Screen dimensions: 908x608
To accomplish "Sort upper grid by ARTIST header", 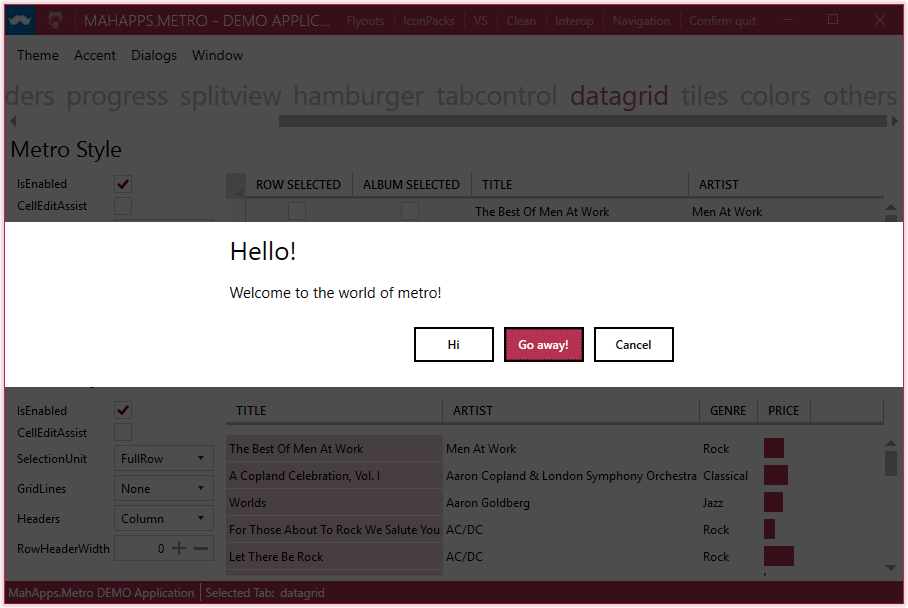I will (786, 185).
